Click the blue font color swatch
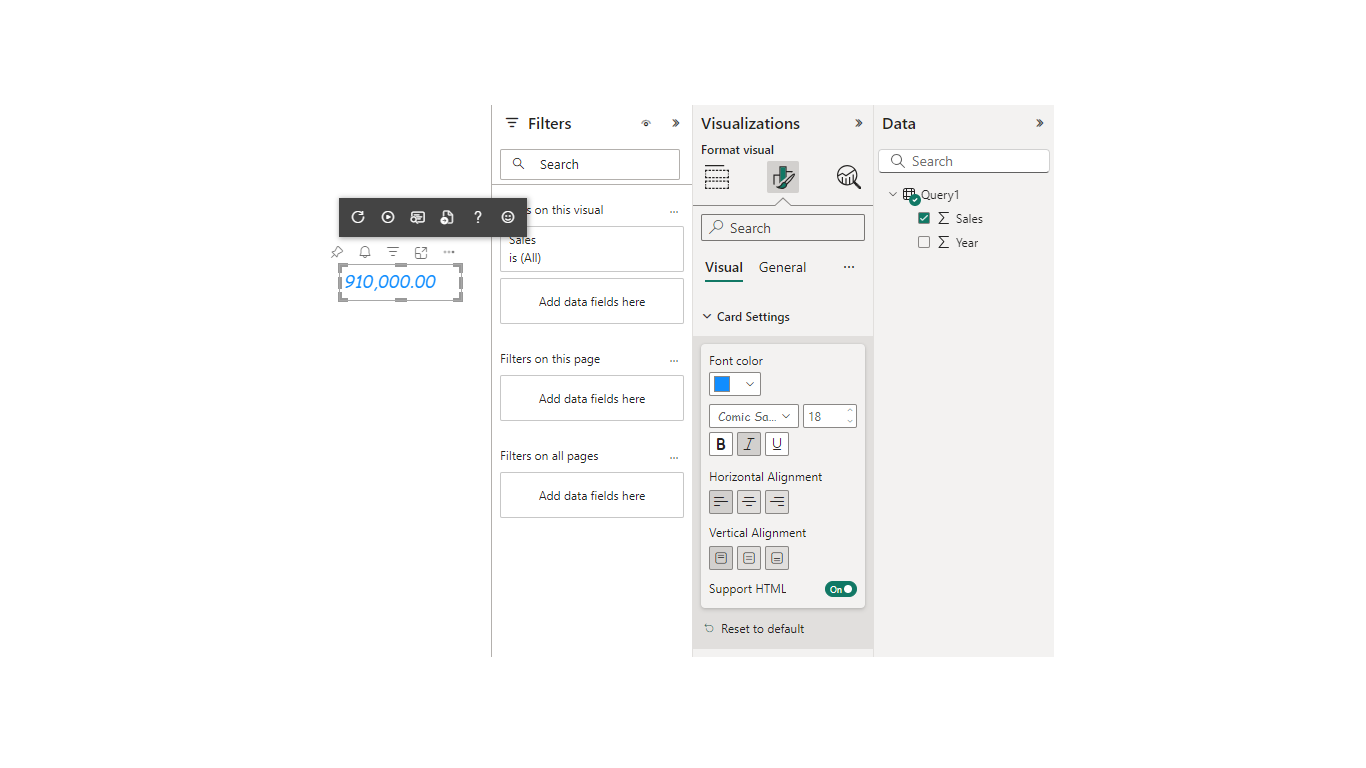 pyautogui.click(x=722, y=384)
